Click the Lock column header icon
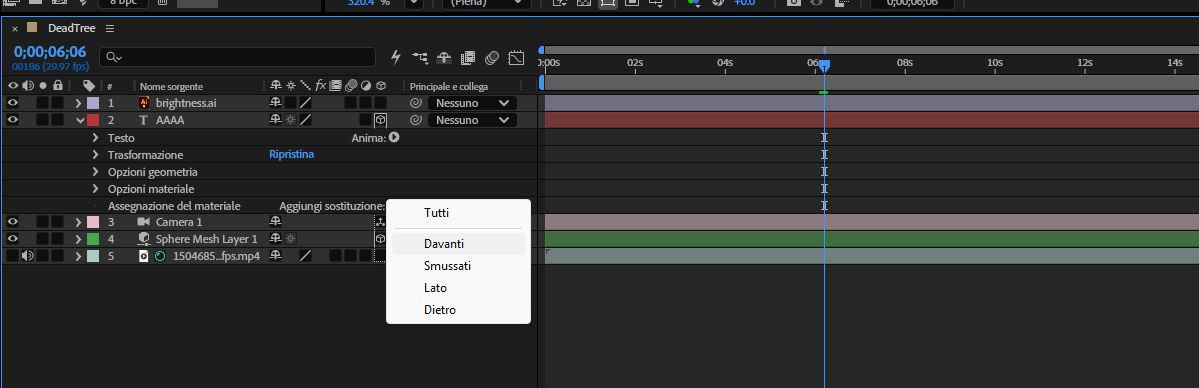The height and width of the screenshot is (388, 1199). (57, 86)
